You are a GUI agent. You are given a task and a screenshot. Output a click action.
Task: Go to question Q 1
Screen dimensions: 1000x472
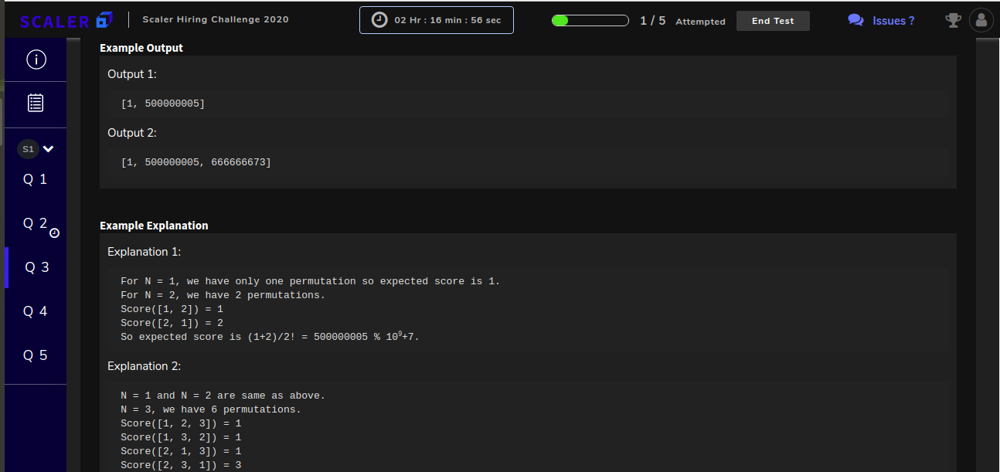(35, 180)
